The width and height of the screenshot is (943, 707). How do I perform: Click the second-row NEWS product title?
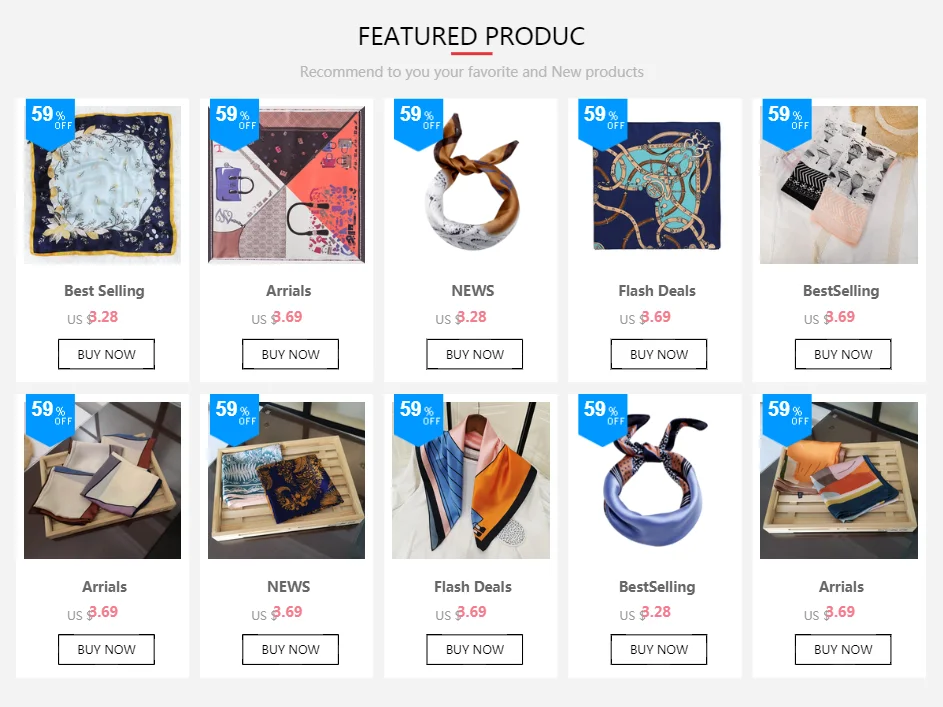tap(289, 587)
